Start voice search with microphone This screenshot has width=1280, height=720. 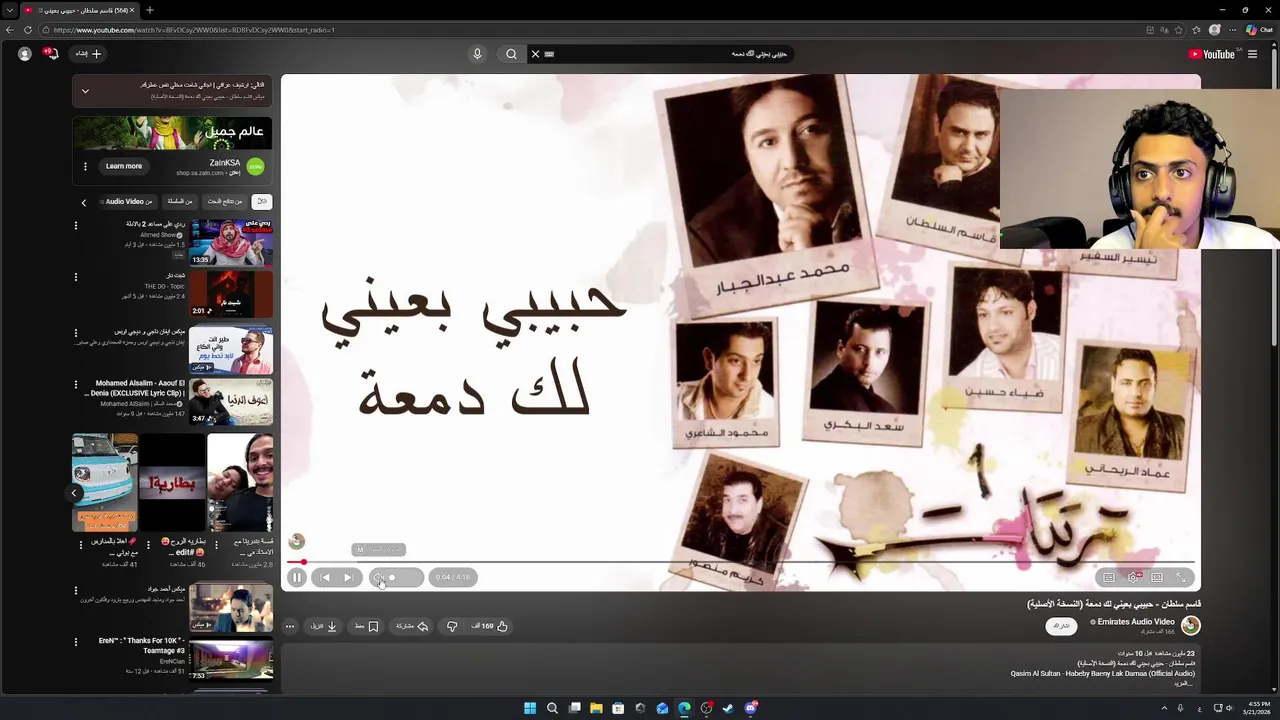(477, 54)
